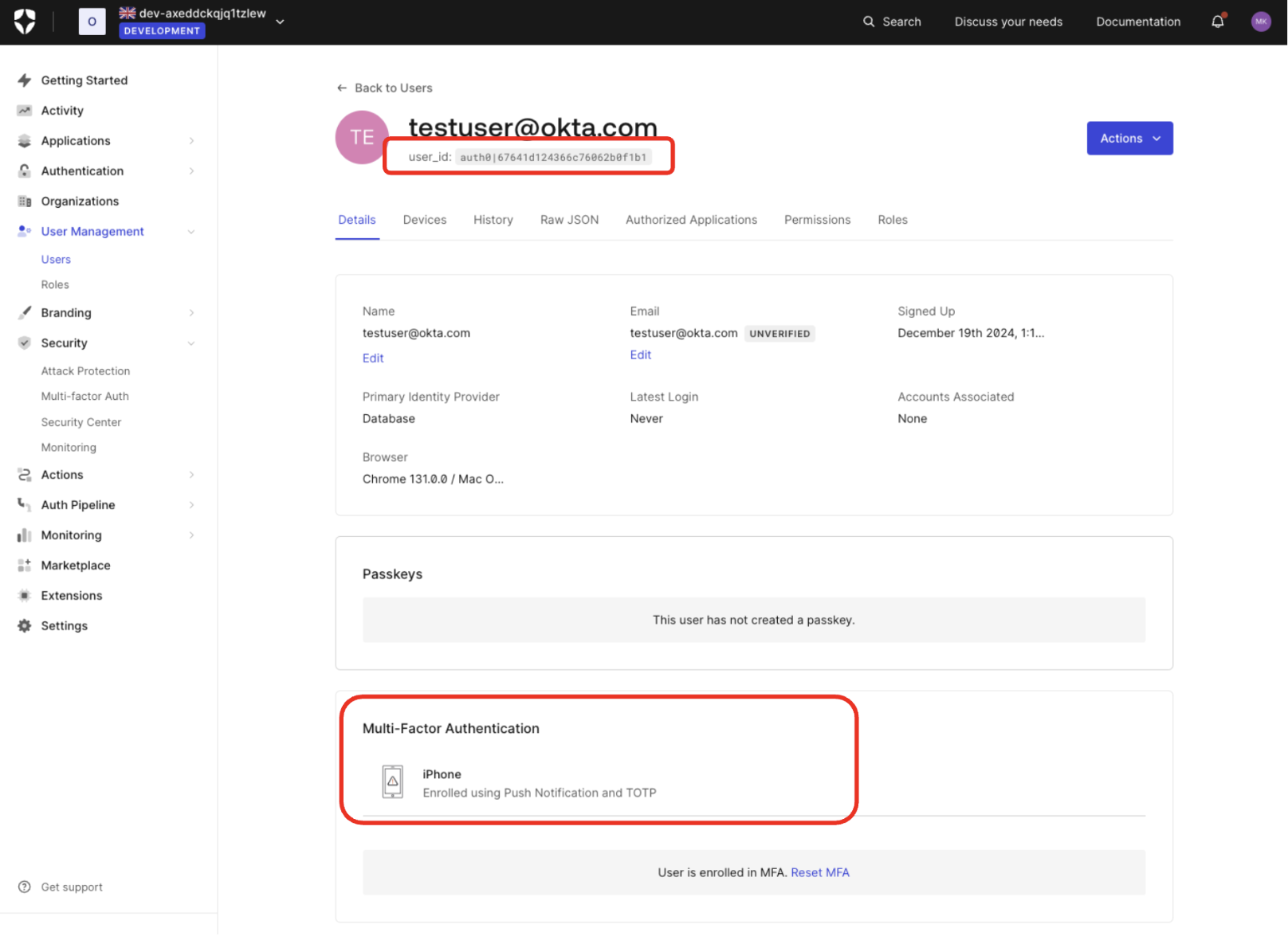
Task: Open the tenant switcher dropdown chevron
Action: (x=280, y=22)
